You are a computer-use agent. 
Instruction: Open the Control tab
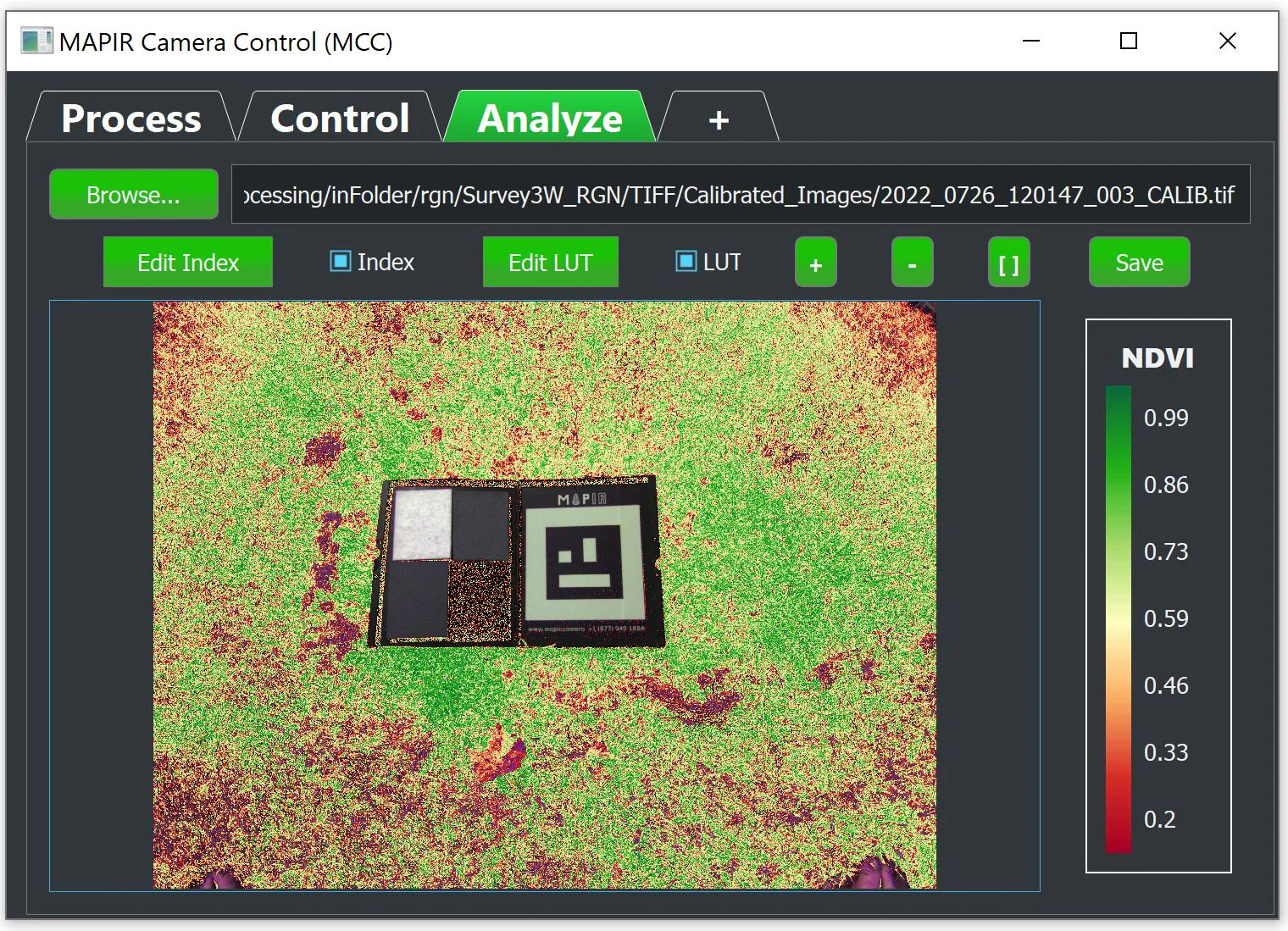[340, 119]
